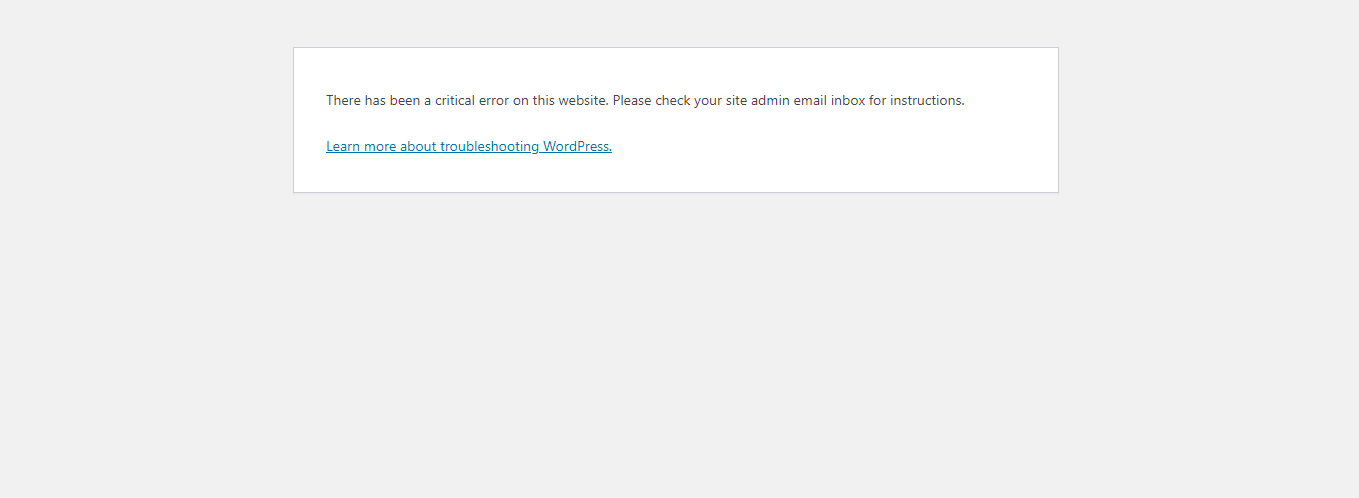Click the critical error message sentence
Image resolution: width=1359 pixels, height=498 pixels.
coord(645,100)
